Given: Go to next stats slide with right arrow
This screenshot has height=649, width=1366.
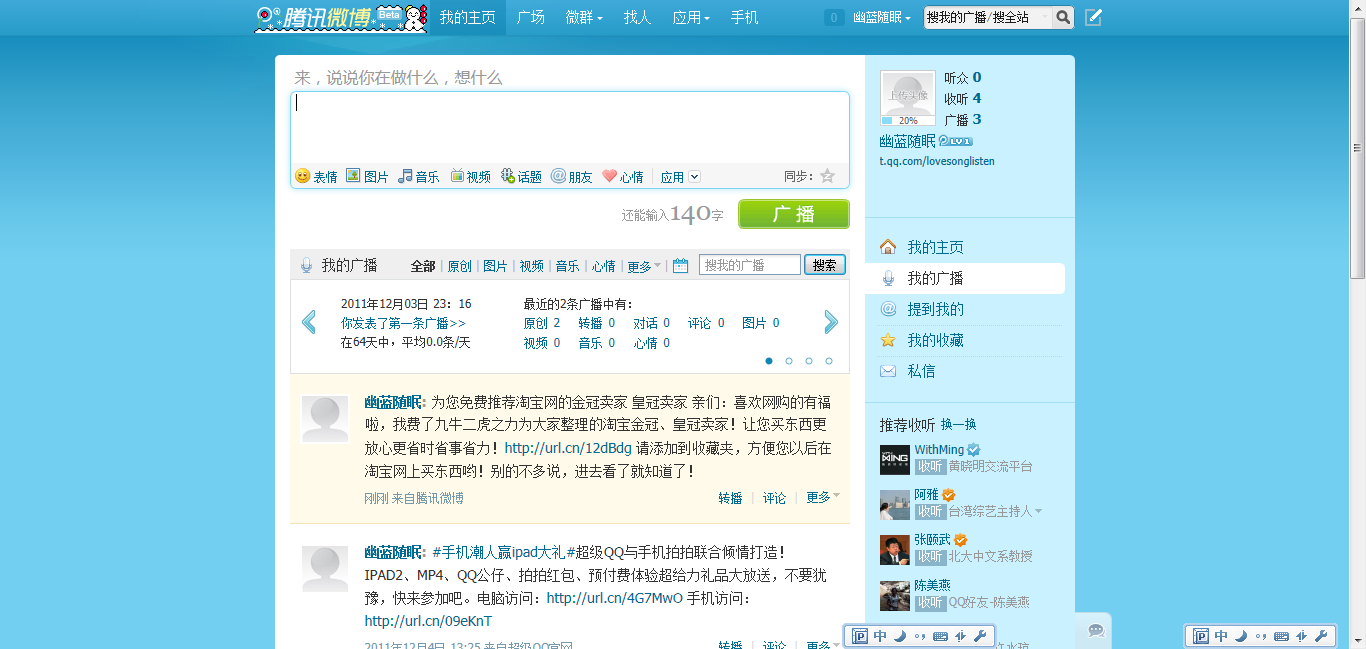Looking at the screenshot, I should pyautogui.click(x=831, y=321).
